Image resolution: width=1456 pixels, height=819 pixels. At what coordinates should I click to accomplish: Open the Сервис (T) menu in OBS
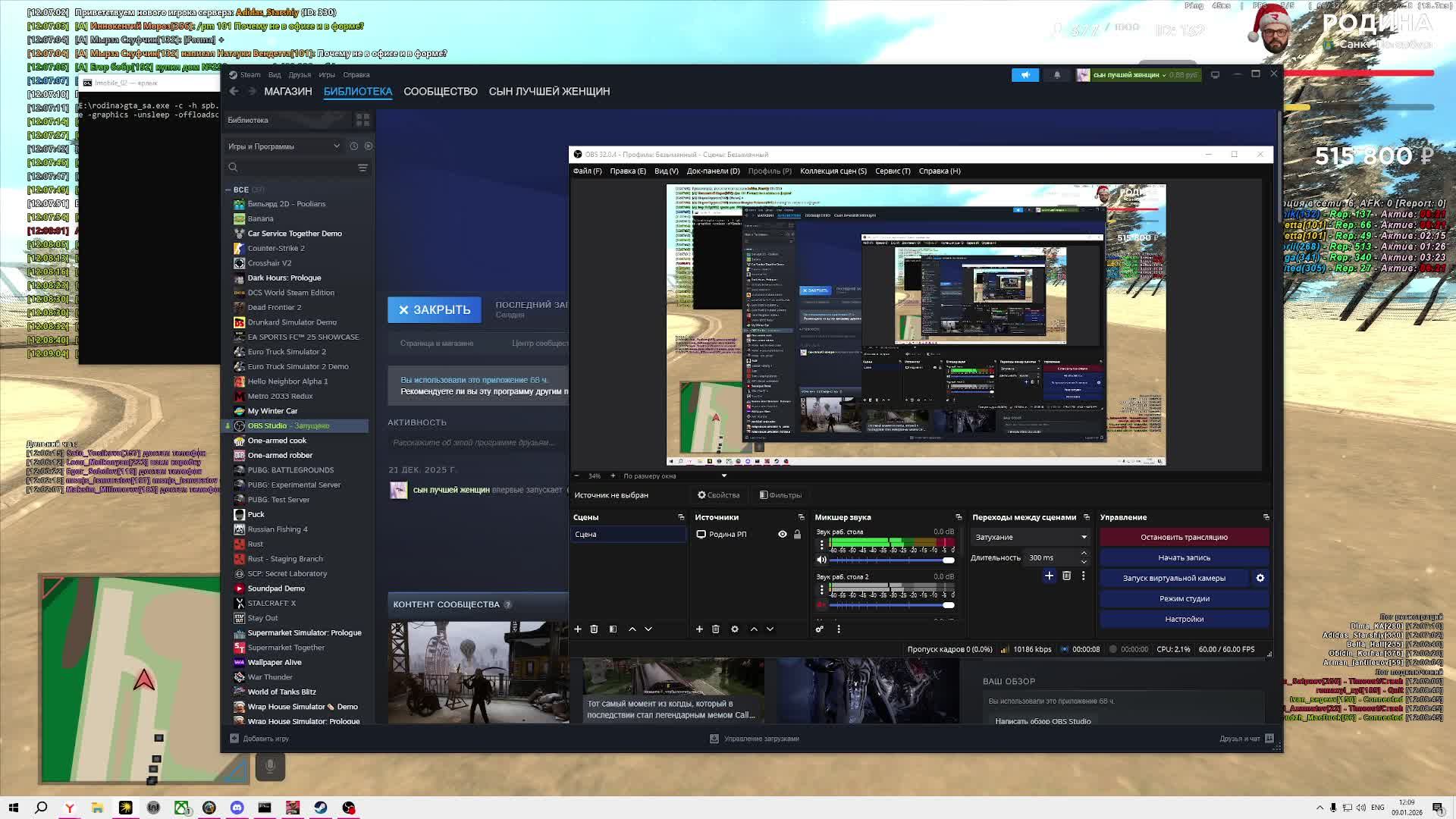point(893,171)
